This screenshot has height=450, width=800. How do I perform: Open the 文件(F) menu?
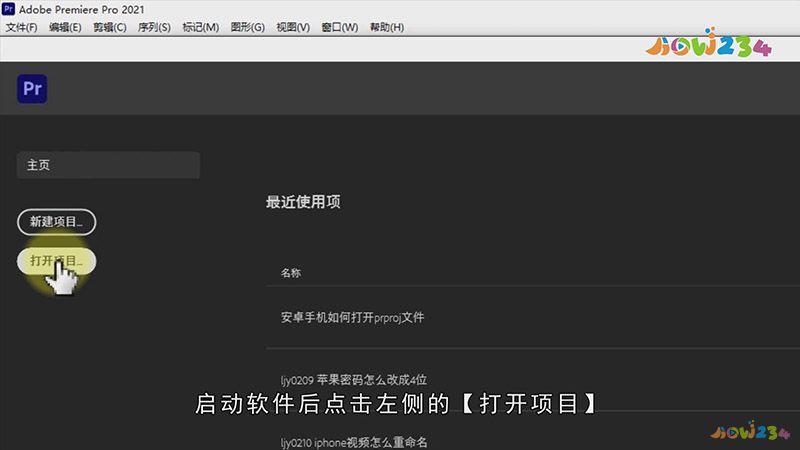tap(21, 27)
